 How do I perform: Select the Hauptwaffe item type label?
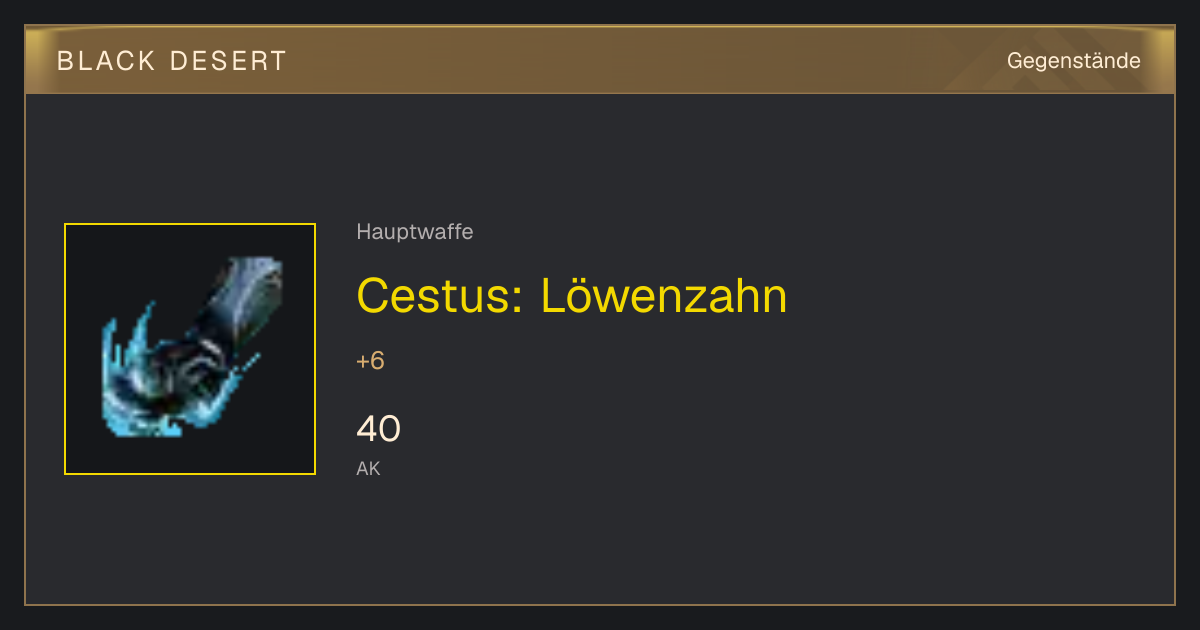(415, 232)
